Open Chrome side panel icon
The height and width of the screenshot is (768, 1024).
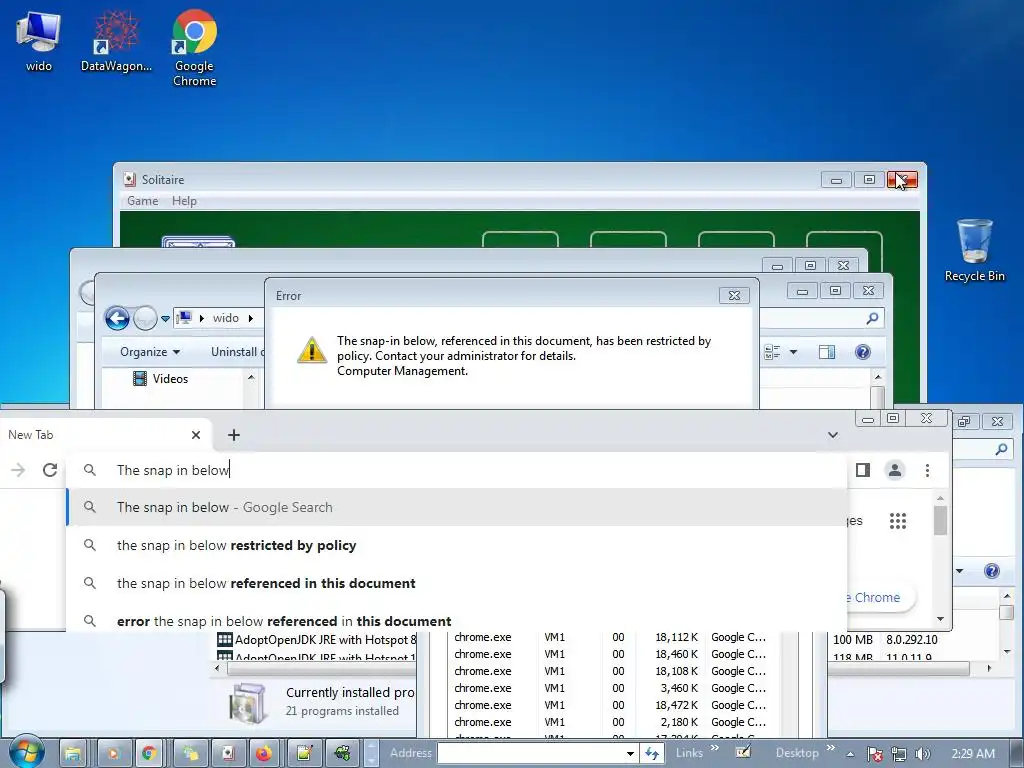[x=863, y=470]
